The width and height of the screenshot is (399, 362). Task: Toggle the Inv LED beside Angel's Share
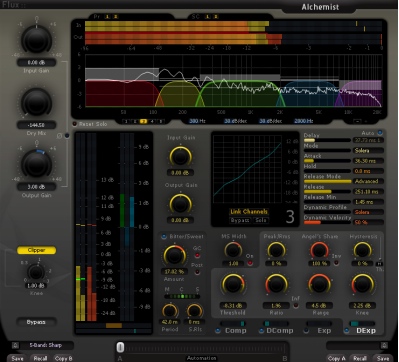(x=336, y=263)
